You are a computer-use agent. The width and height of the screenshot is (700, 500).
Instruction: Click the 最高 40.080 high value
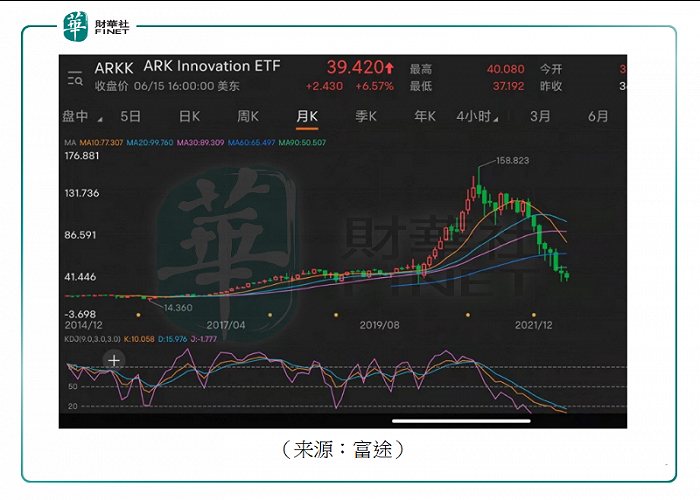point(505,69)
